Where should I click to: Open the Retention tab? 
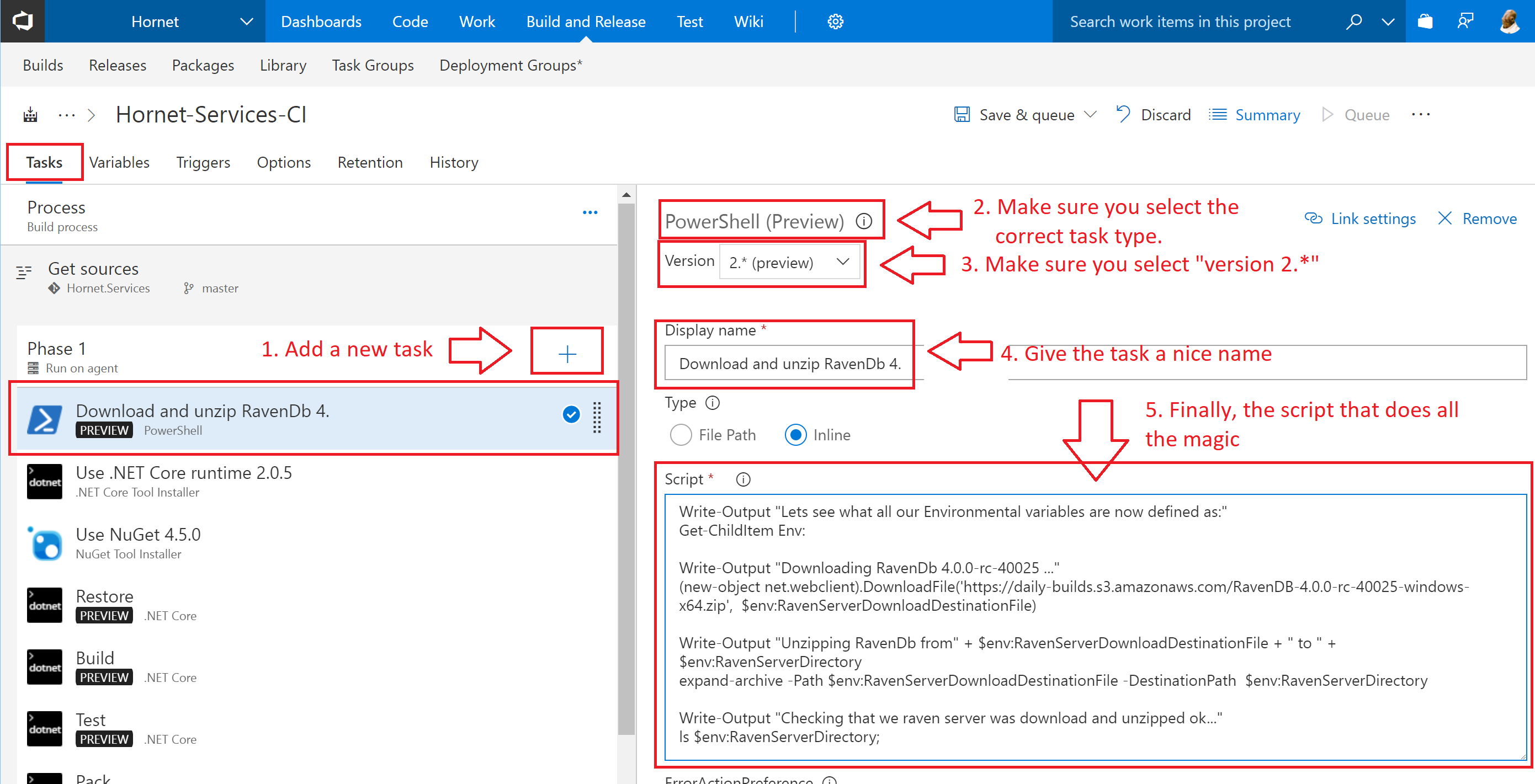pos(370,162)
